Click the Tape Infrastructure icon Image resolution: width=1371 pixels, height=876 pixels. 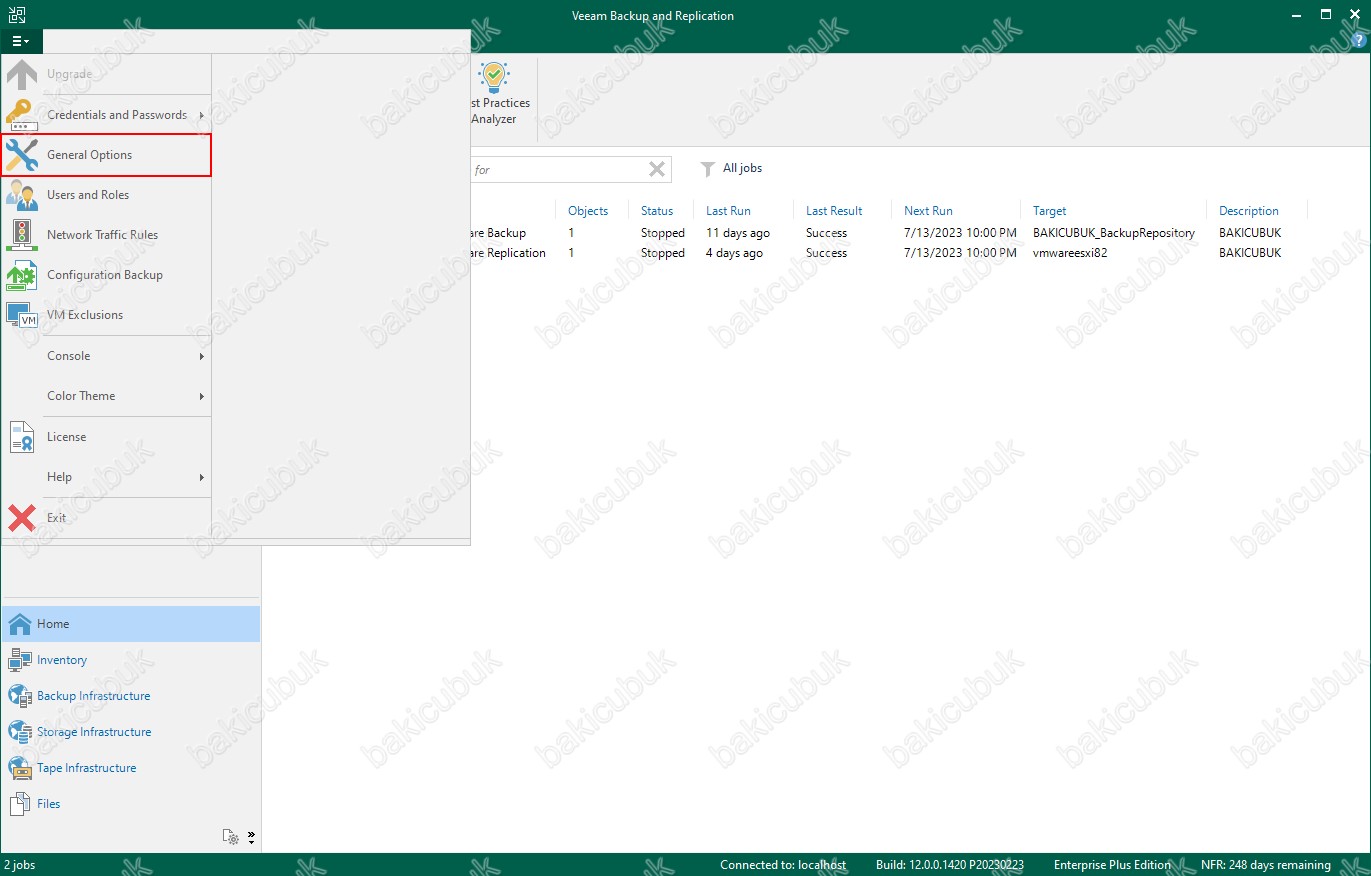pyautogui.click(x=20, y=768)
